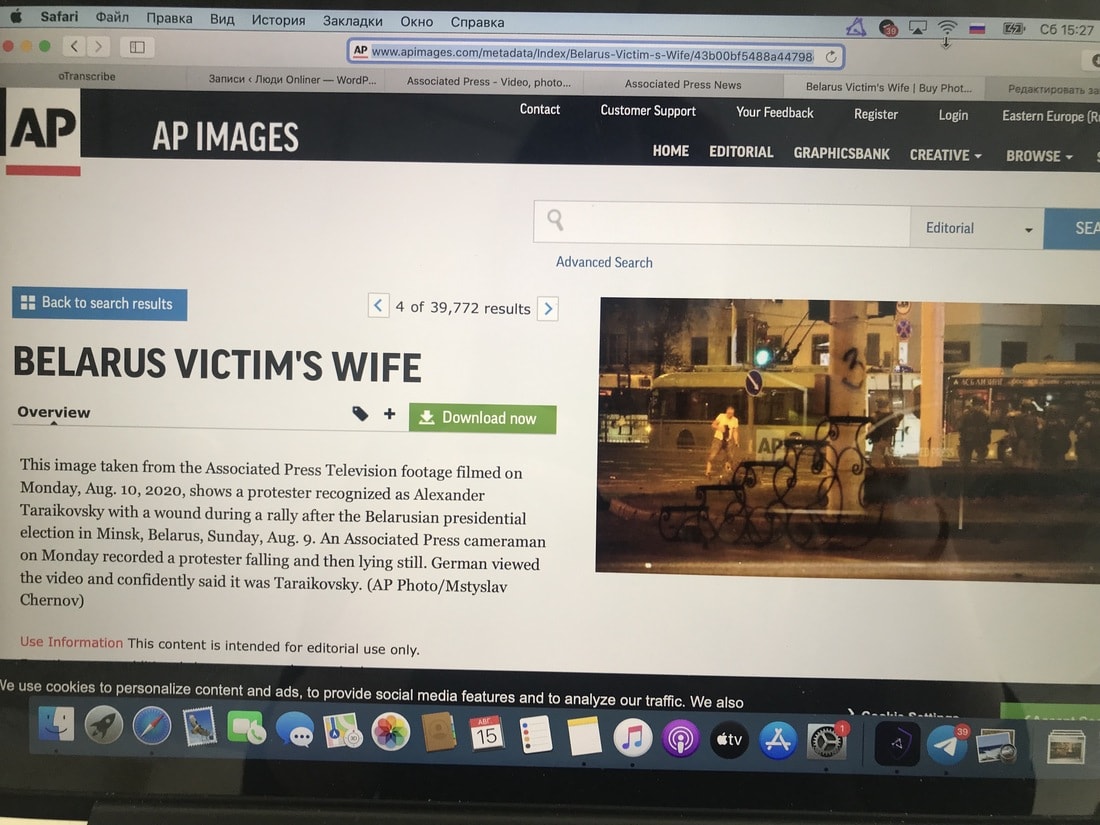Switch to the oTranscribe tab
This screenshot has height=825, width=1100.
point(87,76)
